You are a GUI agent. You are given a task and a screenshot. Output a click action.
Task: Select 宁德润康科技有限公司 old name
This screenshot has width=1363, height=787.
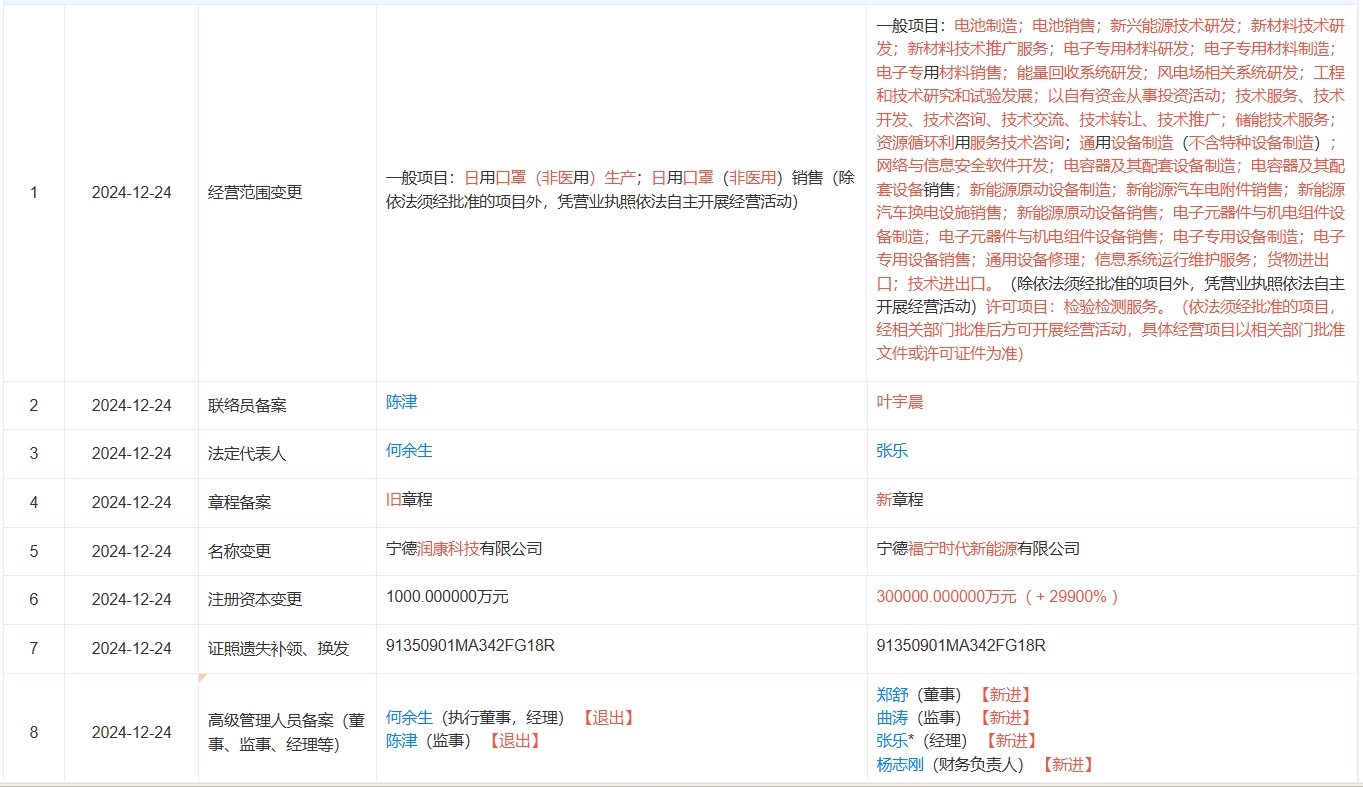[x=464, y=549]
